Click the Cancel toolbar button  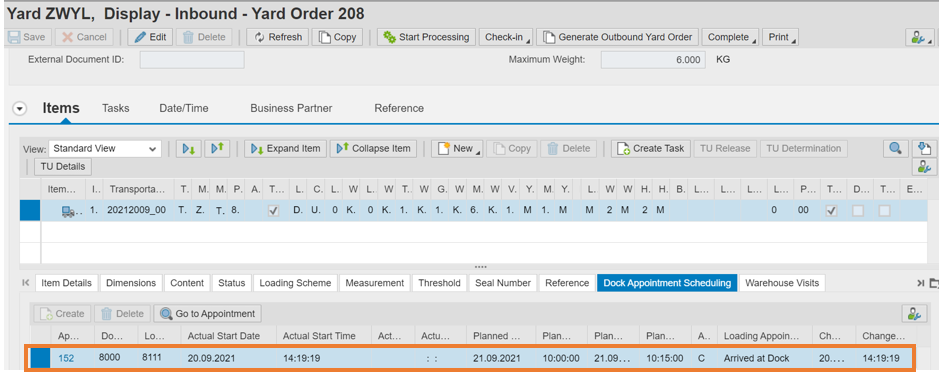(85, 37)
